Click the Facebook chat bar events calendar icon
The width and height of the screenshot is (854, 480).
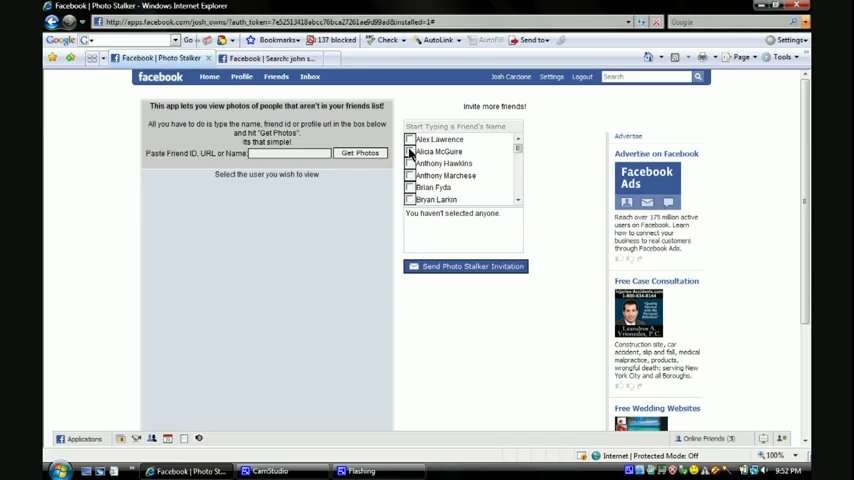coord(168,438)
